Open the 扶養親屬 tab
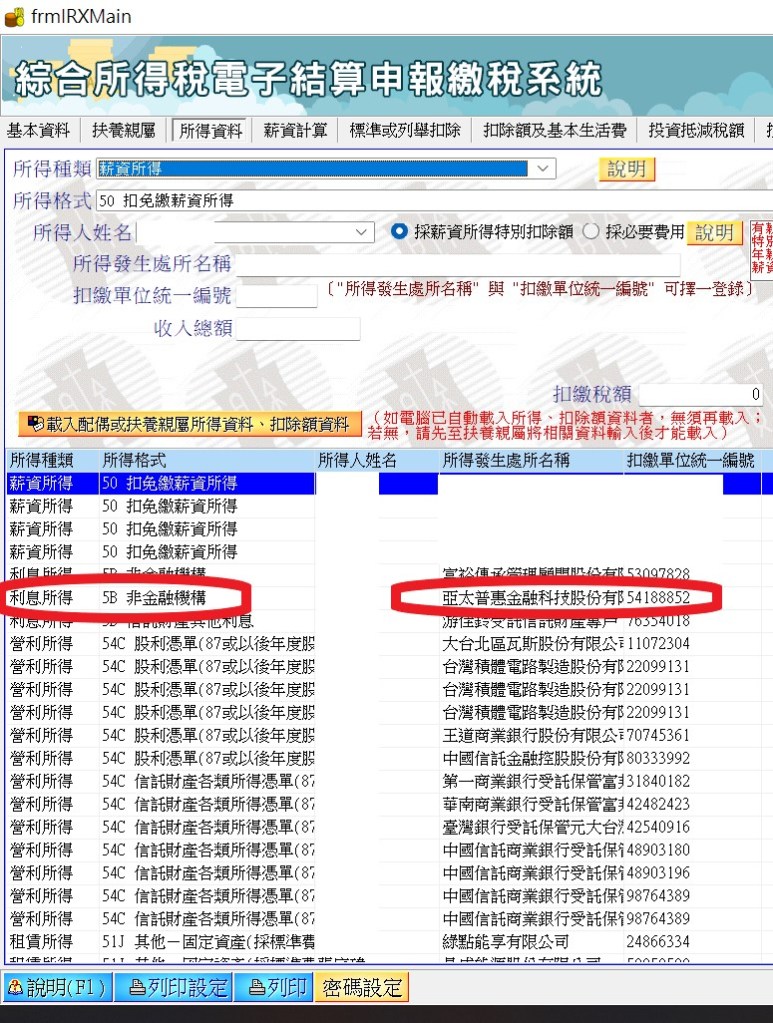The image size is (773, 1023). click(x=123, y=130)
